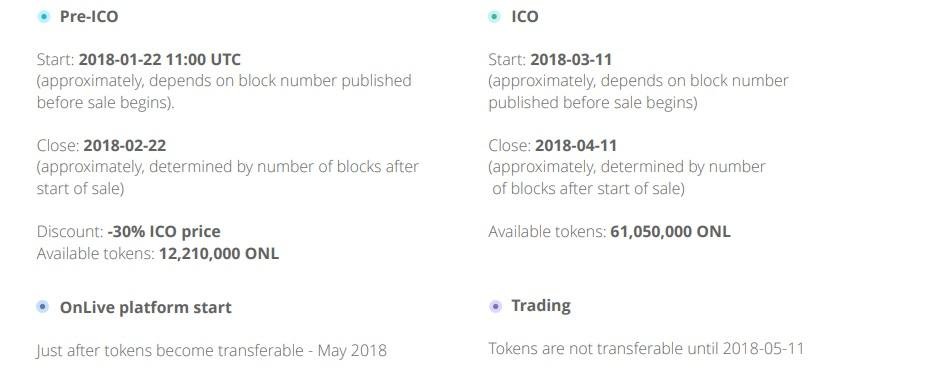
Task: Click the teal bullet icon beside Pre-ICO
Action: [x=43, y=17]
